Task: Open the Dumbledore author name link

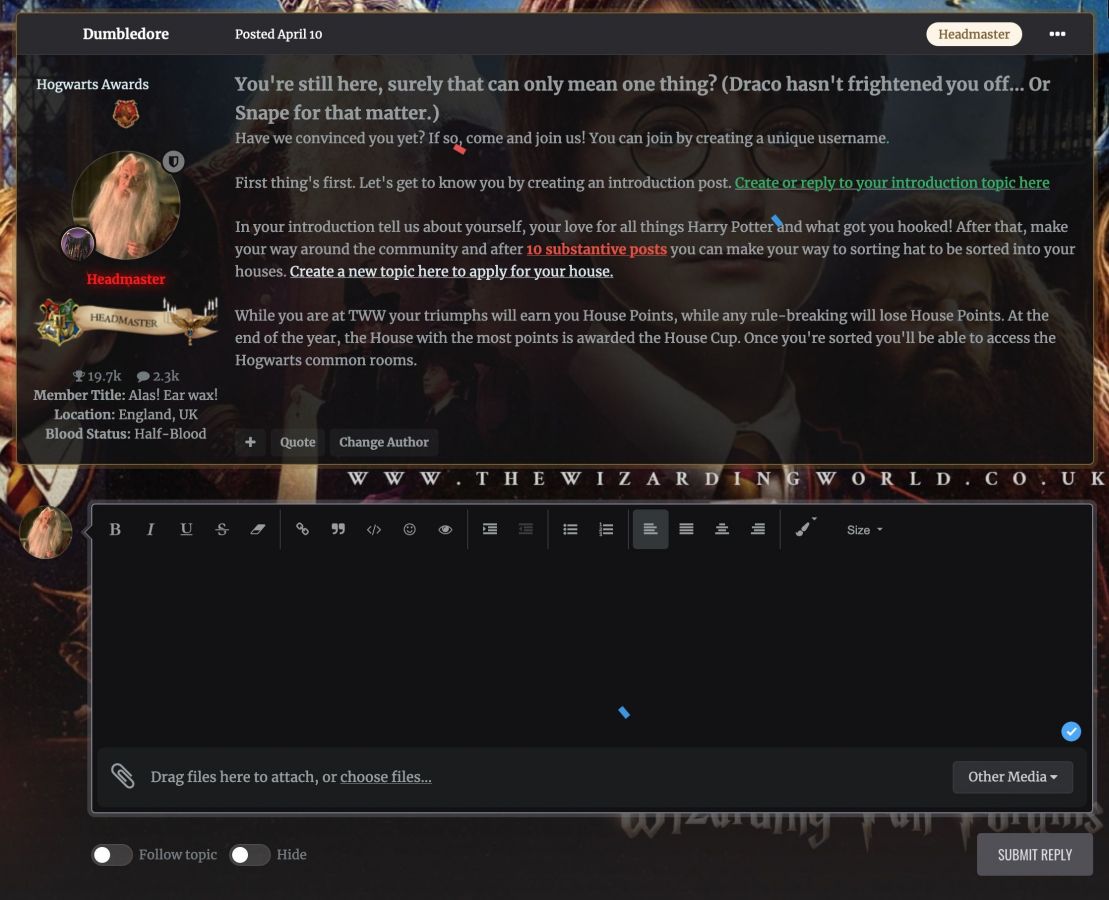Action: 126,34
